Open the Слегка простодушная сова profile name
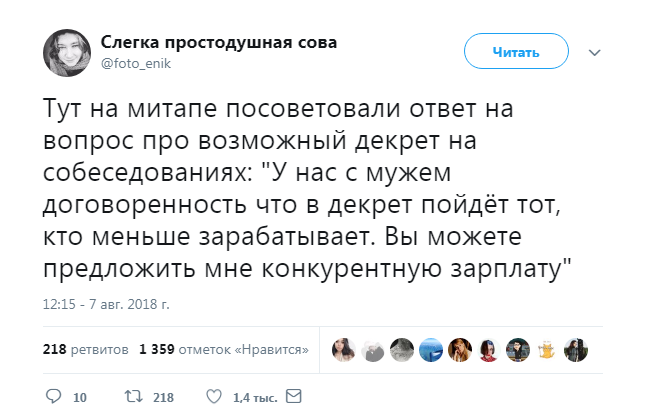The image size is (648, 417). (218, 42)
